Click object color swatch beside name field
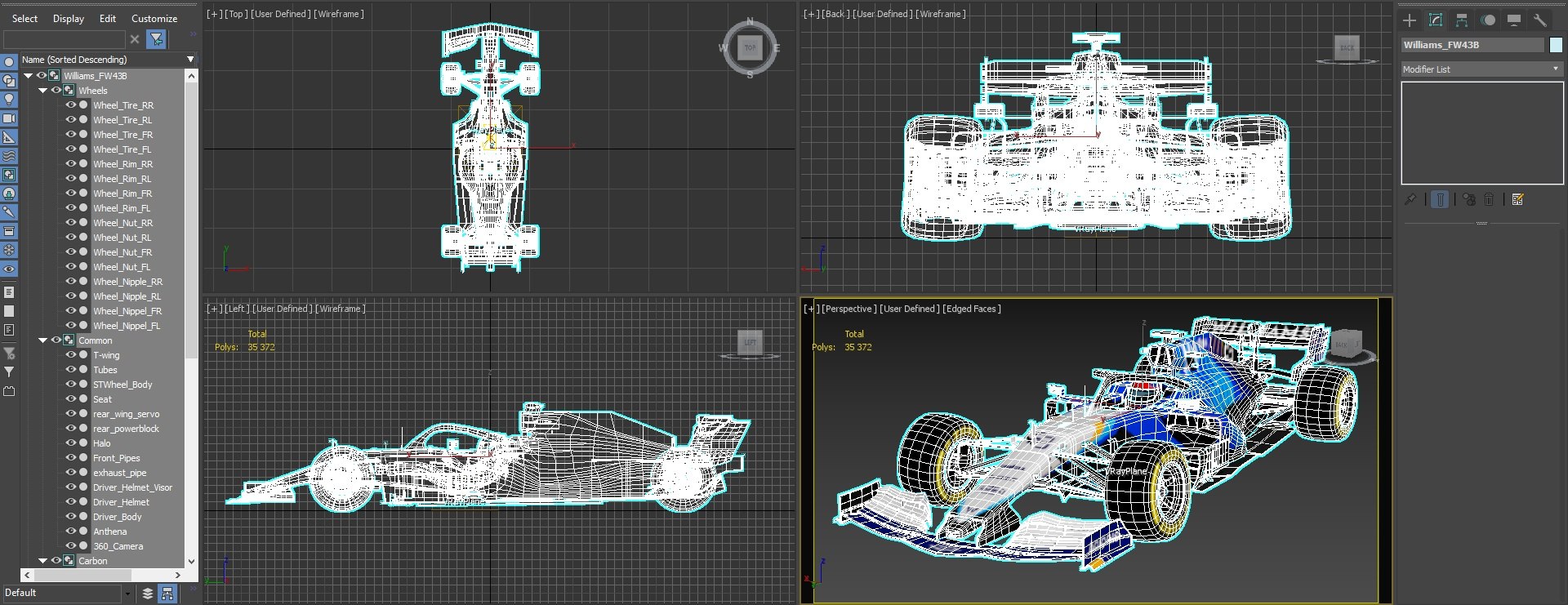Viewport: 1568px width, 605px height. click(x=1556, y=46)
